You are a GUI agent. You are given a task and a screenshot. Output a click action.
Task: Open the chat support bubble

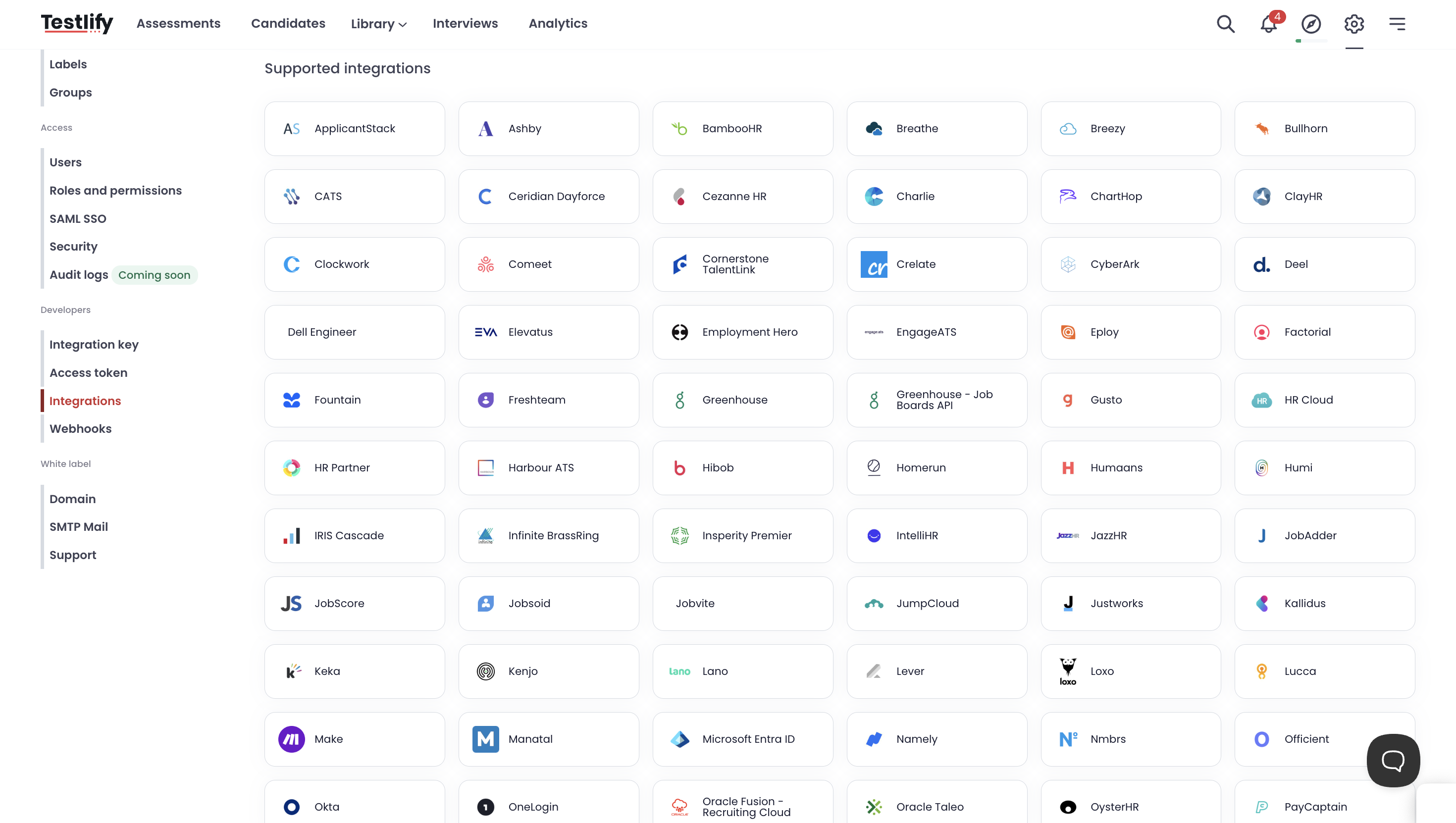(1393, 760)
